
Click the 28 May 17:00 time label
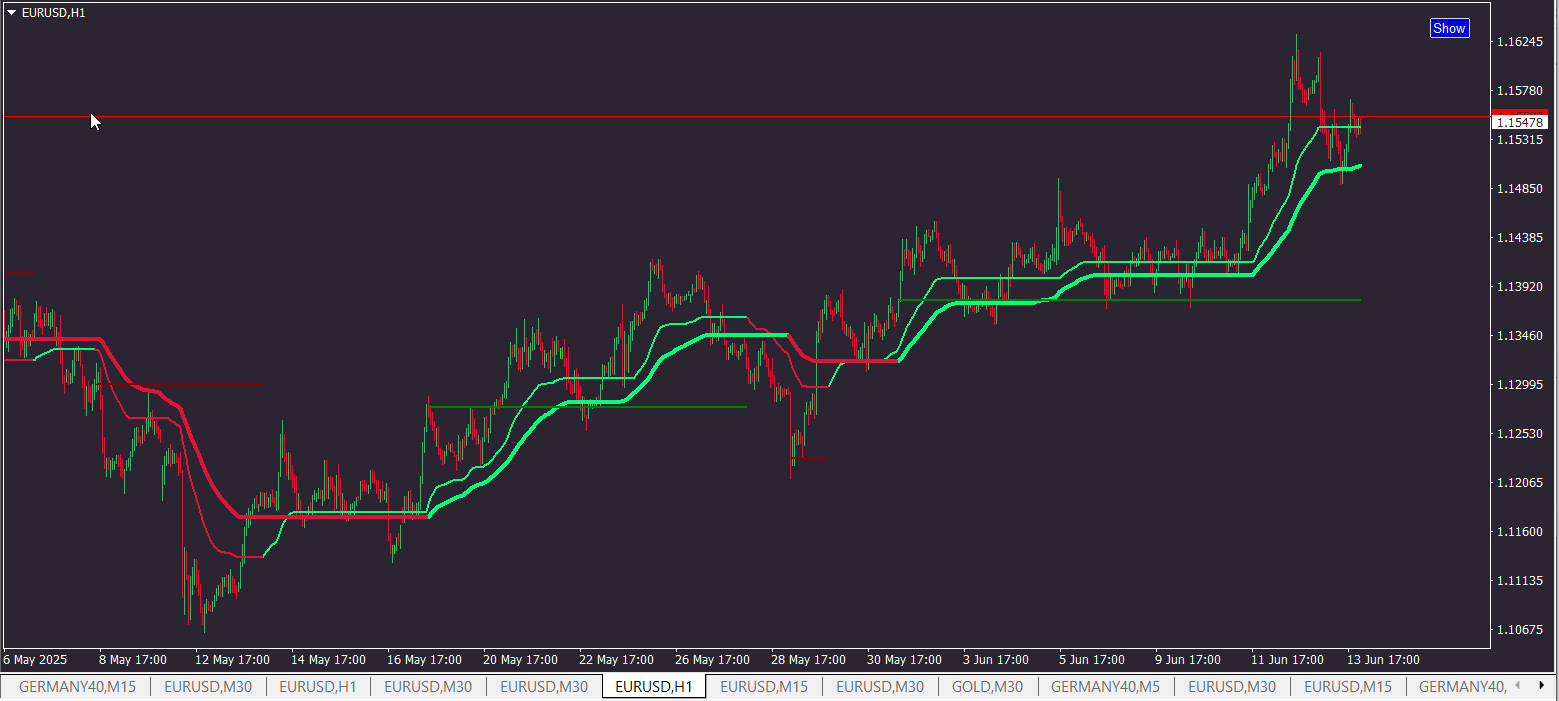click(x=808, y=660)
